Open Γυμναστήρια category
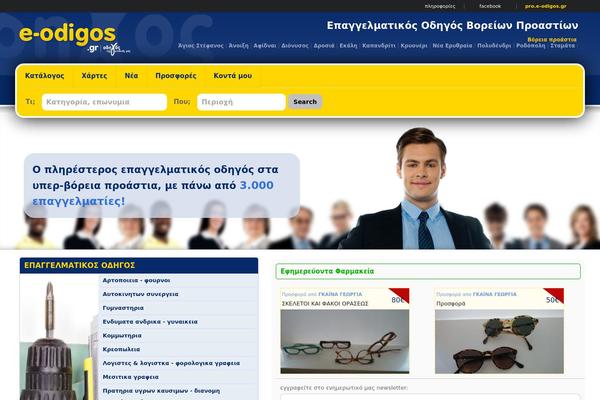This screenshot has width=600, height=400. 123,308
